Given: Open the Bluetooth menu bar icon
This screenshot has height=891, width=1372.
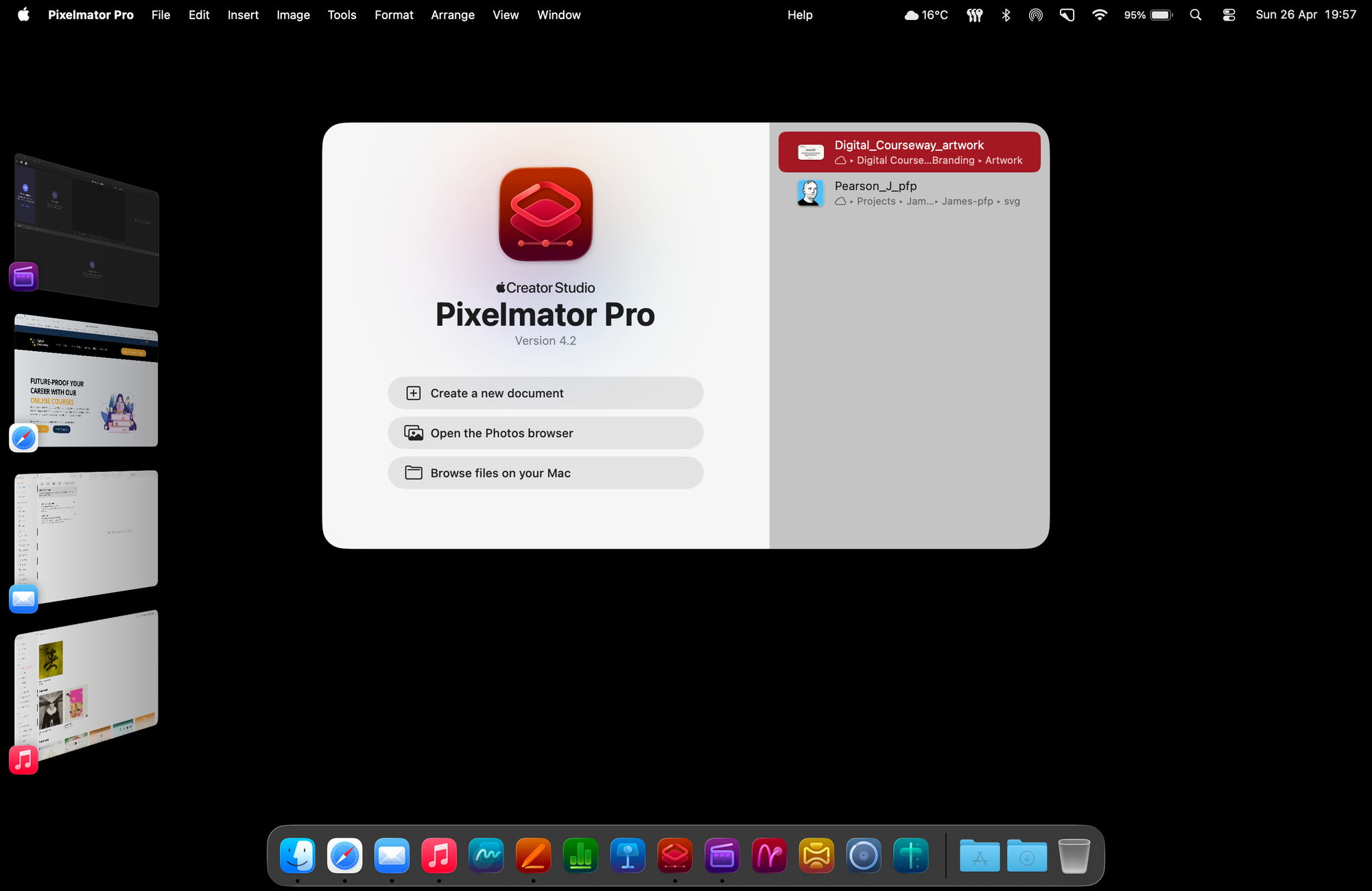Looking at the screenshot, I should (x=1006, y=14).
